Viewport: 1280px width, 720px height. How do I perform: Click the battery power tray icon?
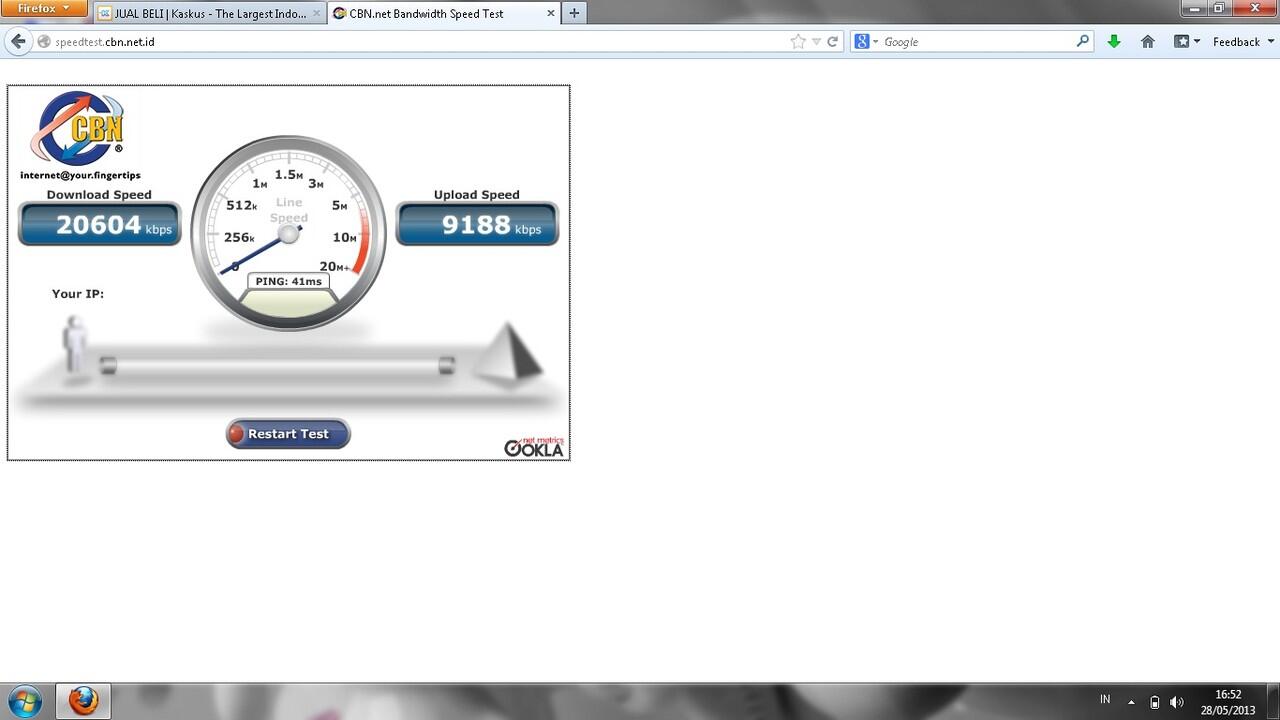[1154, 702]
